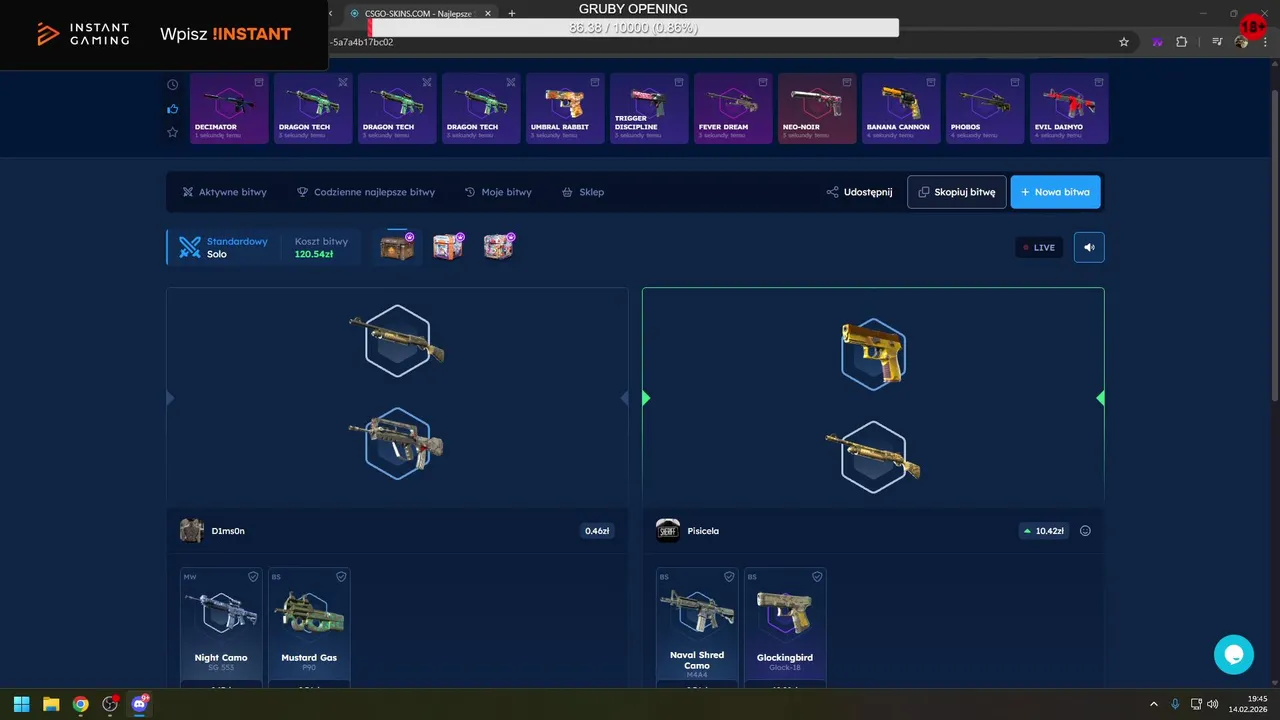
Task: Go to Codzienne najlepsze bitwy tab
Action: pyautogui.click(x=365, y=192)
